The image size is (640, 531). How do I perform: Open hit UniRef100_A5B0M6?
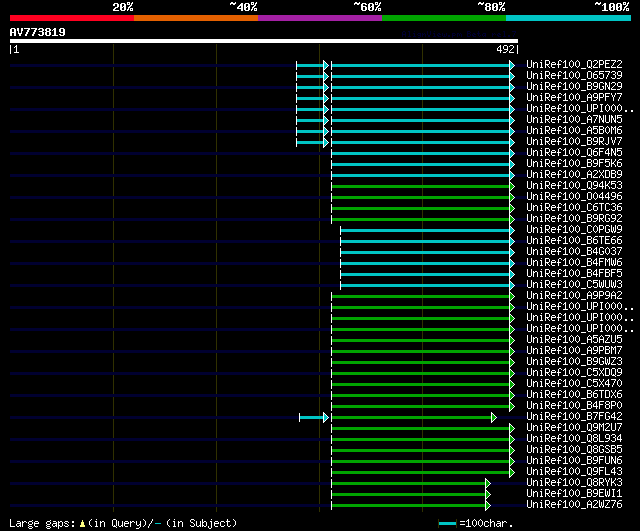pyautogui.click(x=574, y=131)
